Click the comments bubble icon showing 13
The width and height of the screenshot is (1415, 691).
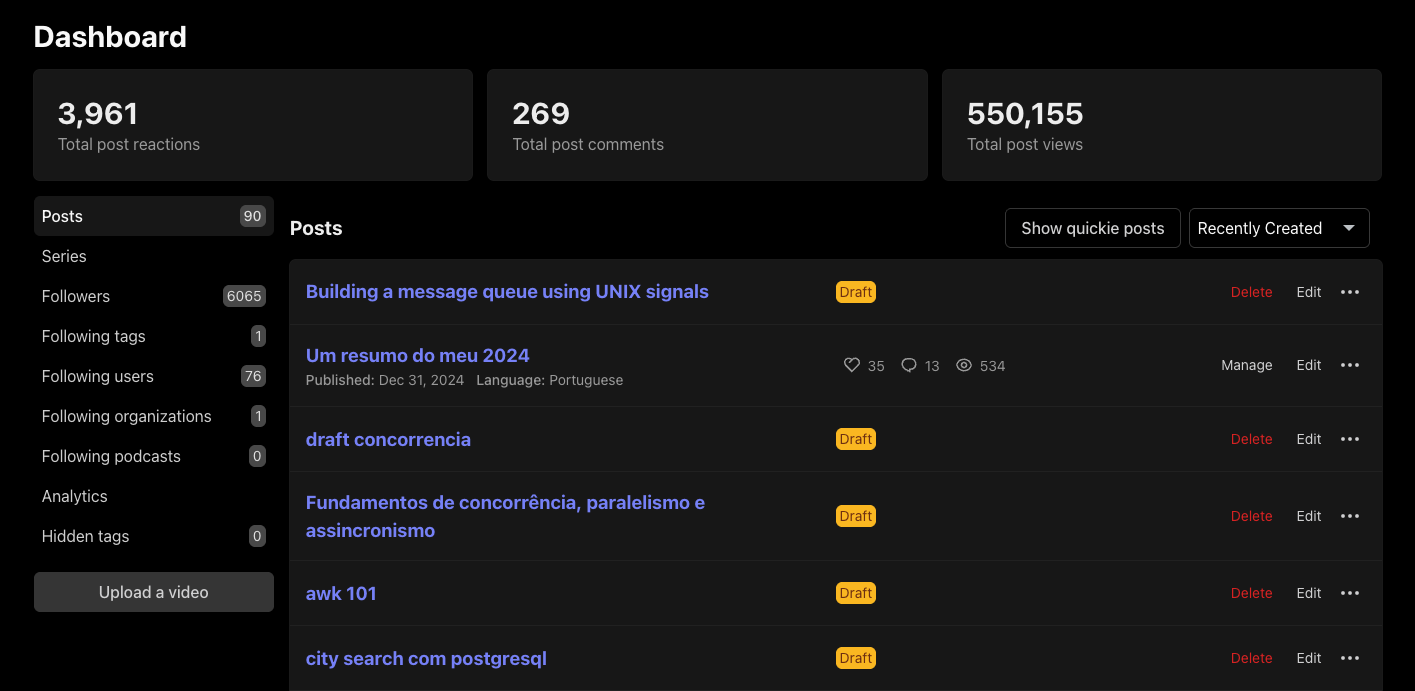pyautogui.click(x=908, y=366)
